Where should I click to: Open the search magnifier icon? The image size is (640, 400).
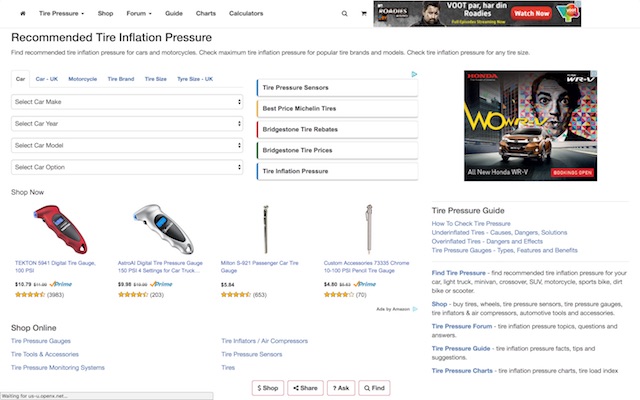pos(344,13)
